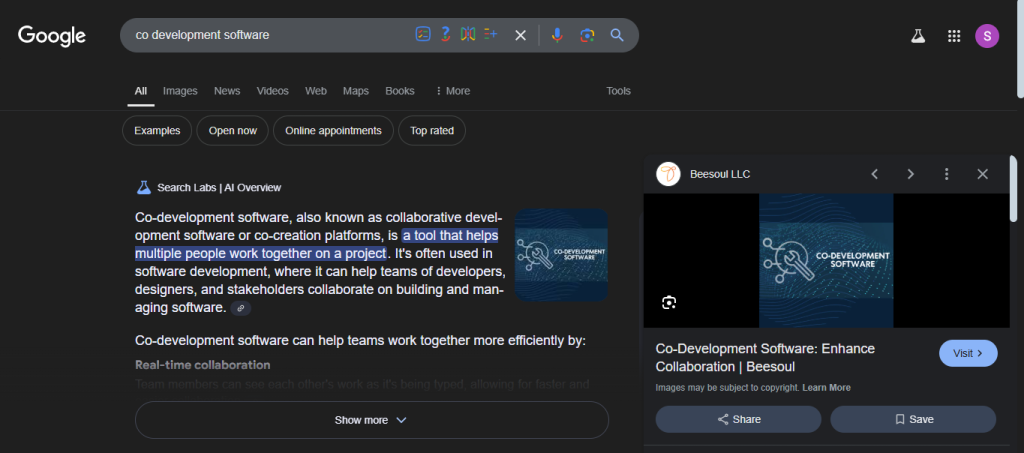Click 'Real-time collaboration' heading
Viewport: 1024px width, 453px height.
202,365
